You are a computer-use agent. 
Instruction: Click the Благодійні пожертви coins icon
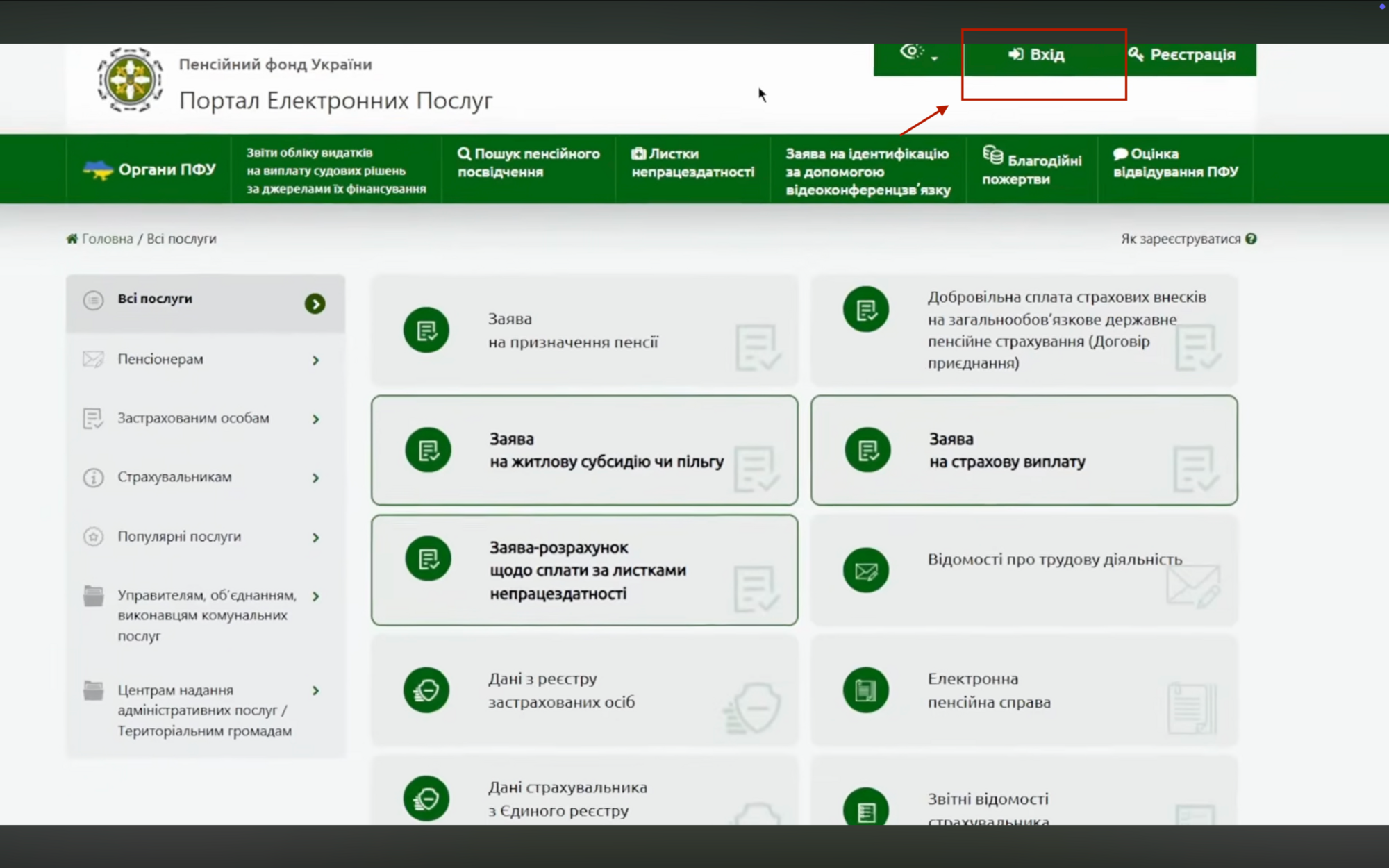click(x=992, y=156)
